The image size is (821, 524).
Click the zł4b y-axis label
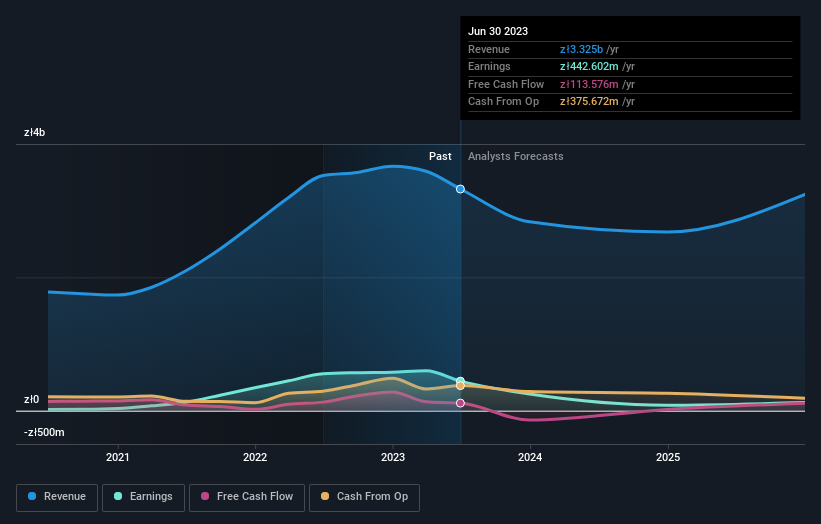coord(35,132)
